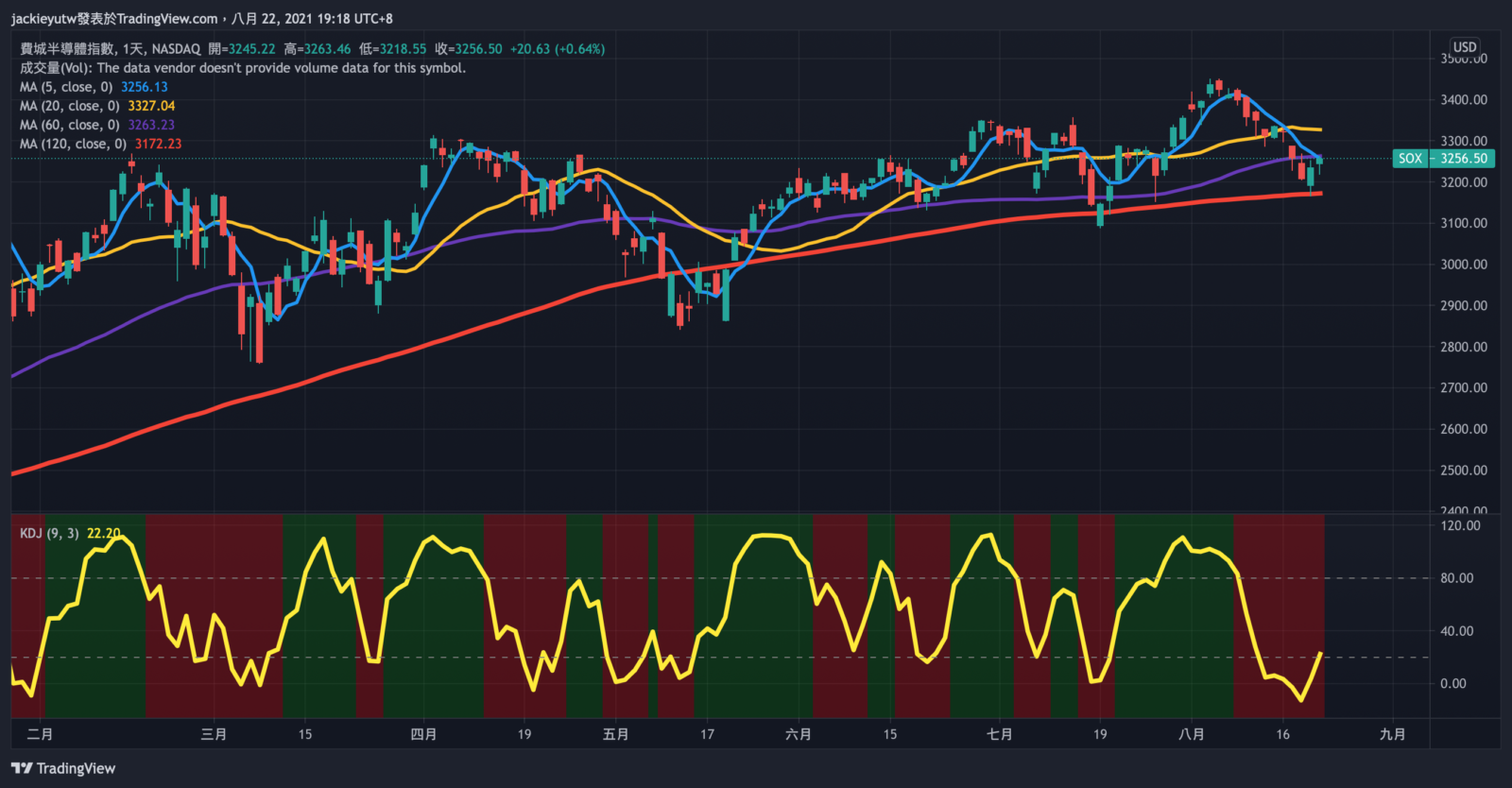Image resolution: width=1512 pixels, height=788 pixels.
Task: Click the red MA120 value 3172.23
Action: tap(158, 144)
